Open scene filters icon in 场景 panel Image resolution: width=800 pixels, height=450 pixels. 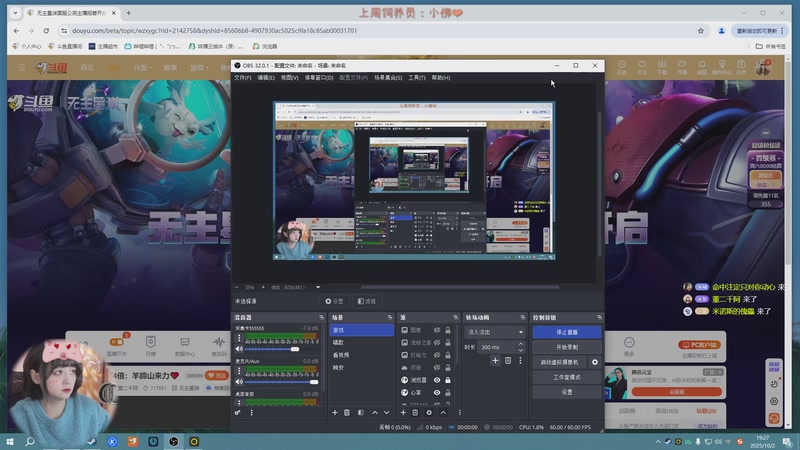click(x=361, y=412)
